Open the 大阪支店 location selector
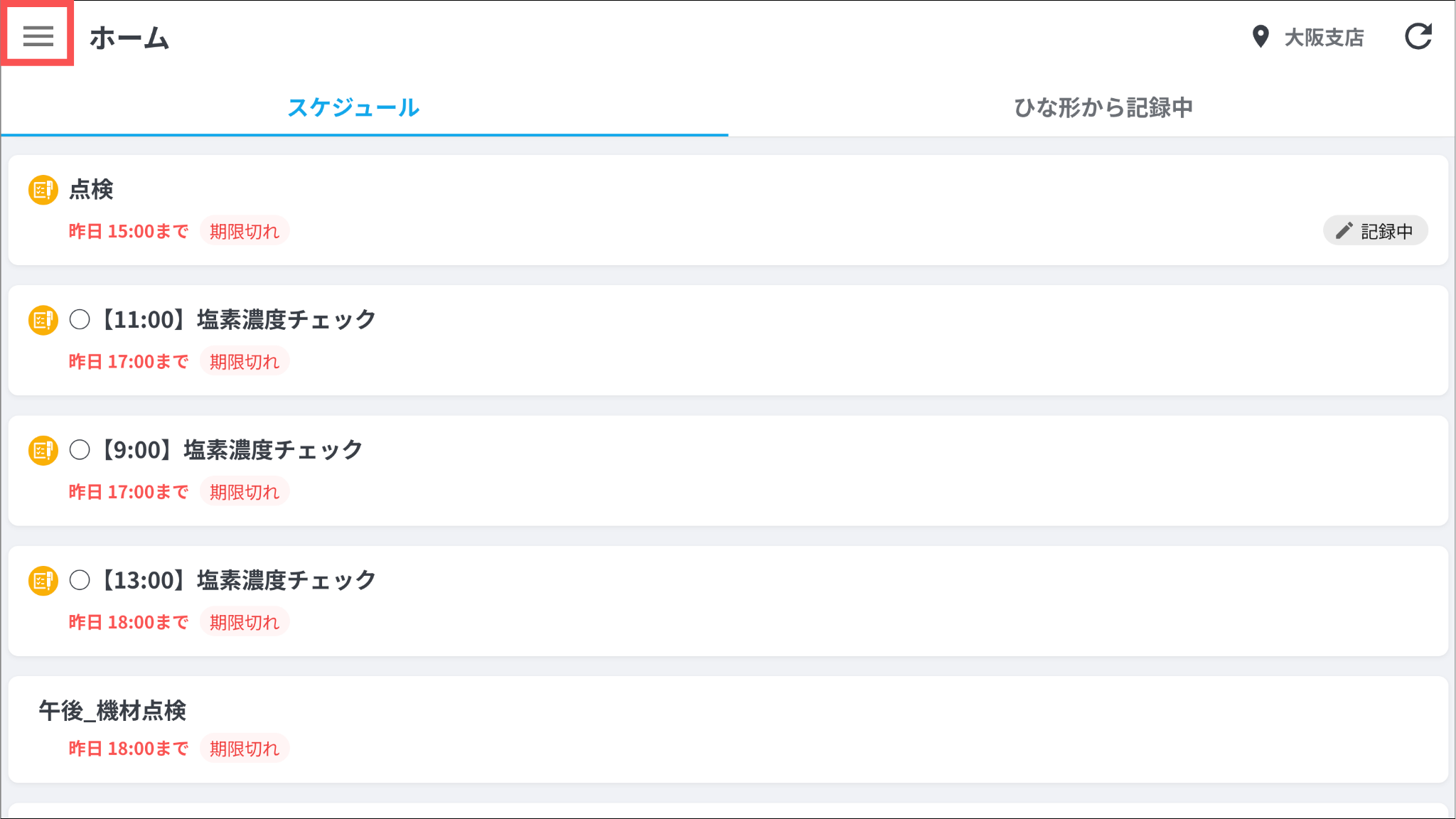Image resolution: width=1456 pixels, height=819 pixels. tap(1323, 37)
